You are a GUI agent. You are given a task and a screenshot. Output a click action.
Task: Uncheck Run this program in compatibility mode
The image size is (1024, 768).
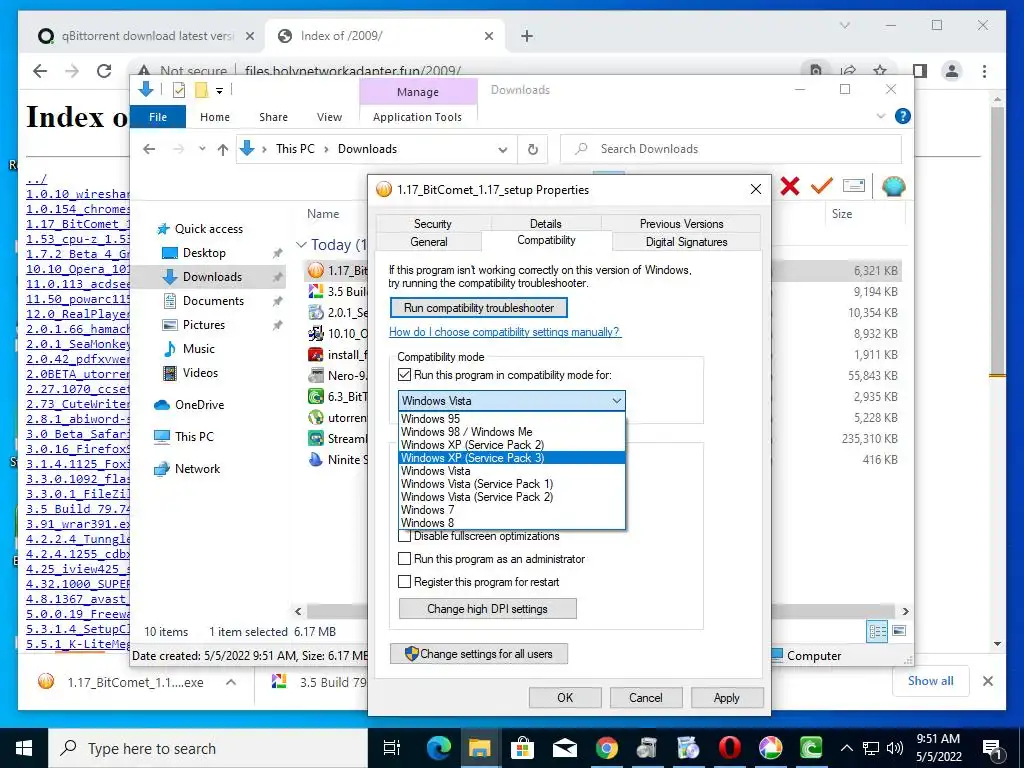tap(404, 375)
